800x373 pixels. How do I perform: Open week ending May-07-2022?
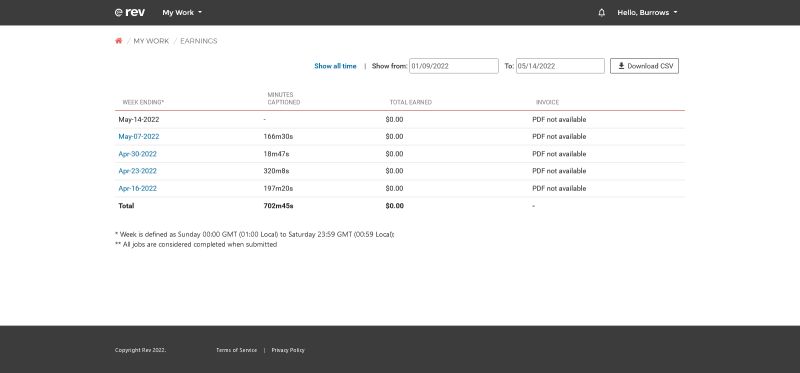[139, 136]
